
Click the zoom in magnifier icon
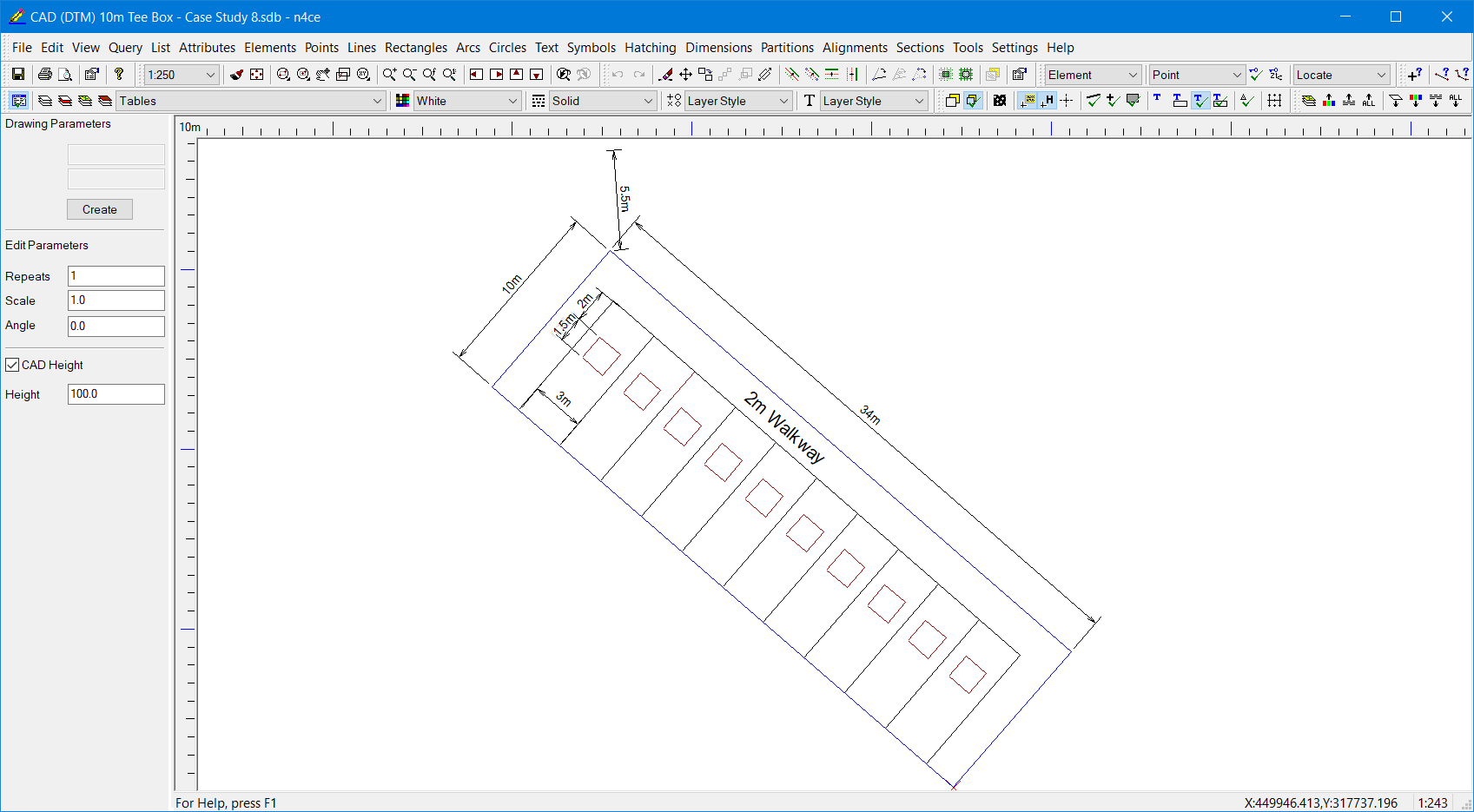click(389, 75)
